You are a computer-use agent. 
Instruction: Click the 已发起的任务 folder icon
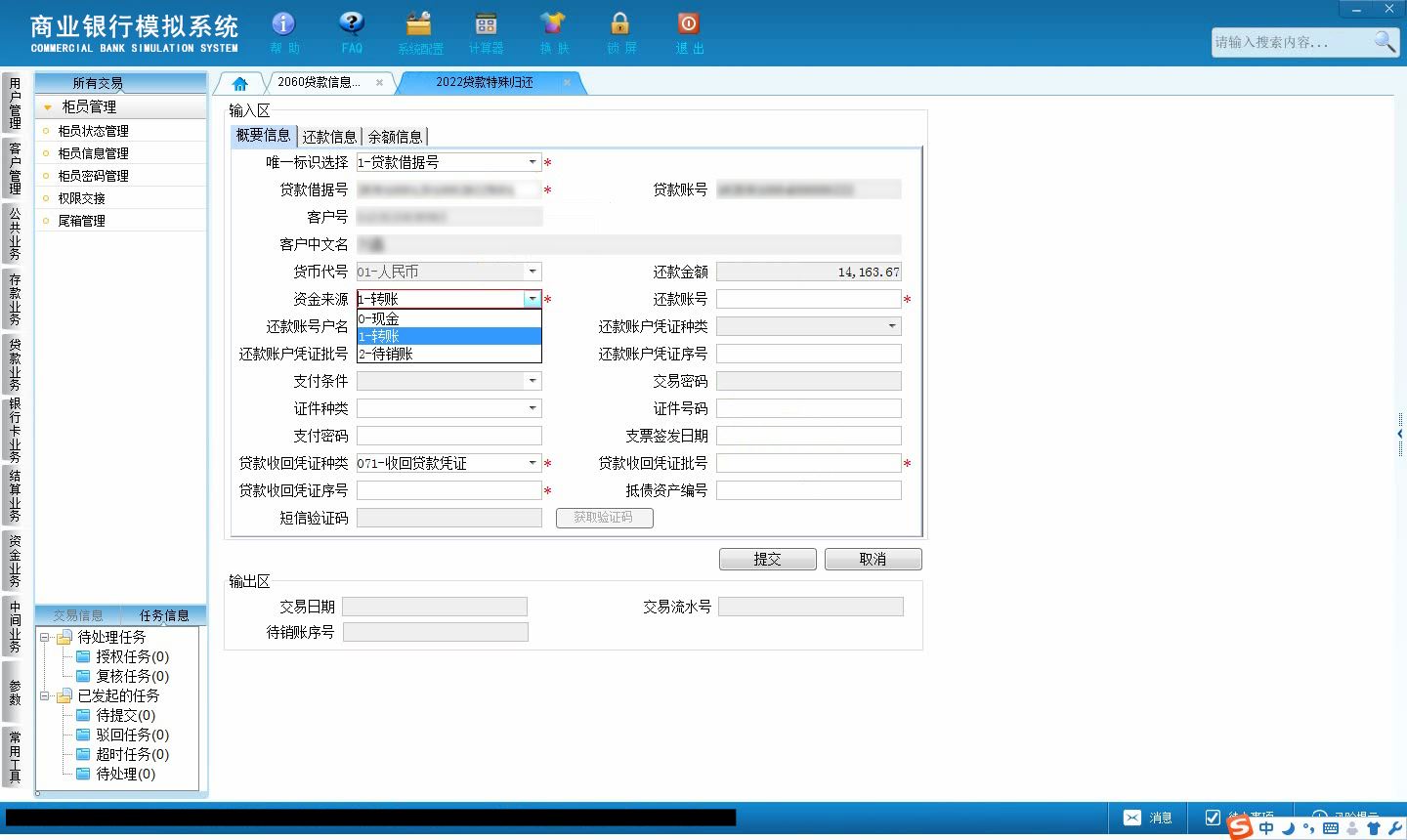coord(64,695)
